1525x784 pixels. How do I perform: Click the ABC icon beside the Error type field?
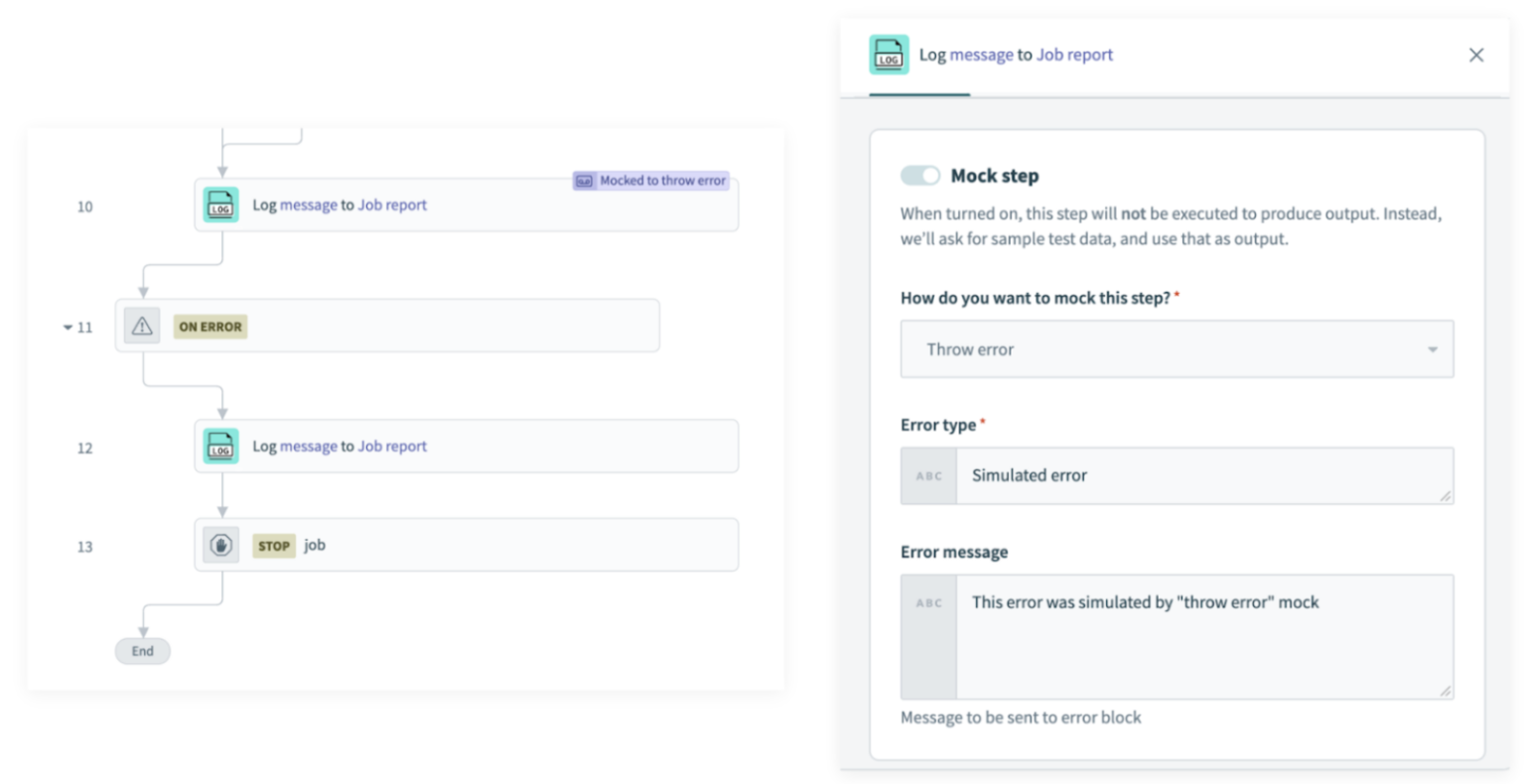point(929,475)
